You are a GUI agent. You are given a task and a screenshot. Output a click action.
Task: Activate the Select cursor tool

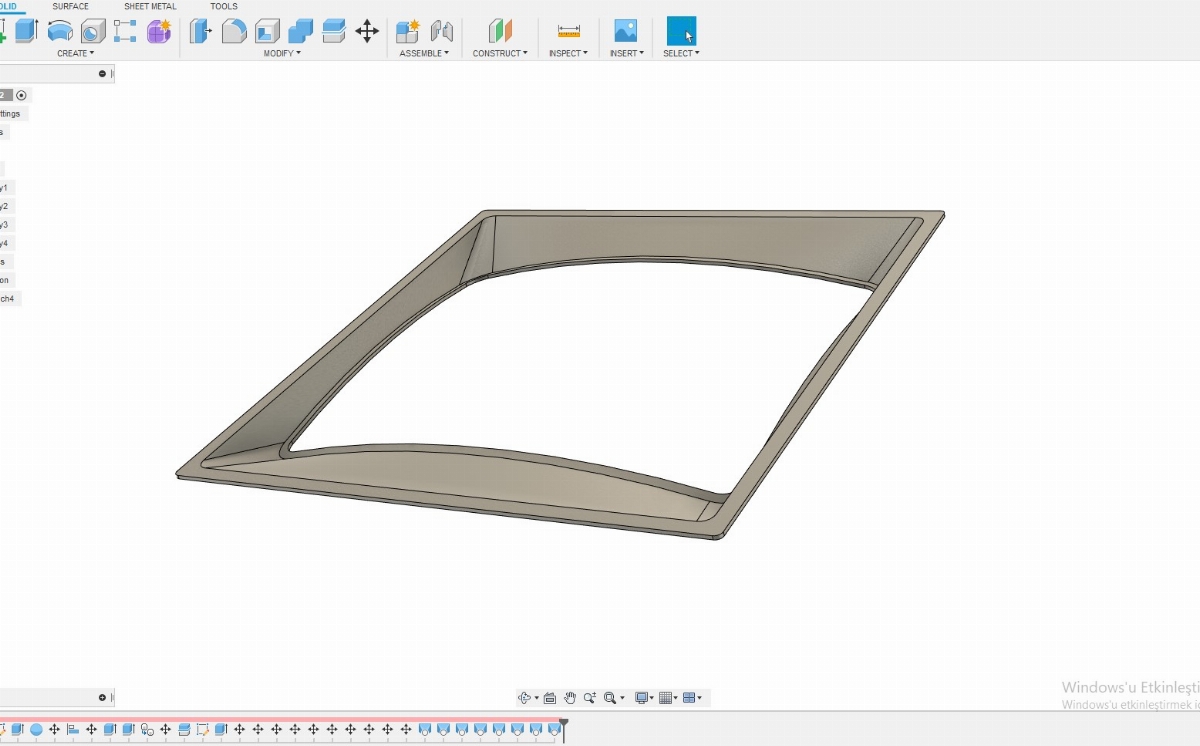(681, 31)
